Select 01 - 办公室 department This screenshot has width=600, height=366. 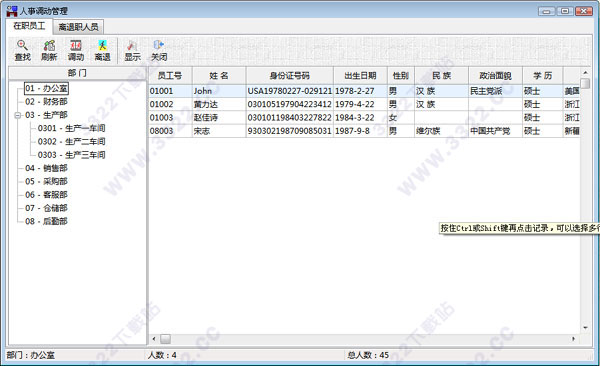tap(46, 88)
